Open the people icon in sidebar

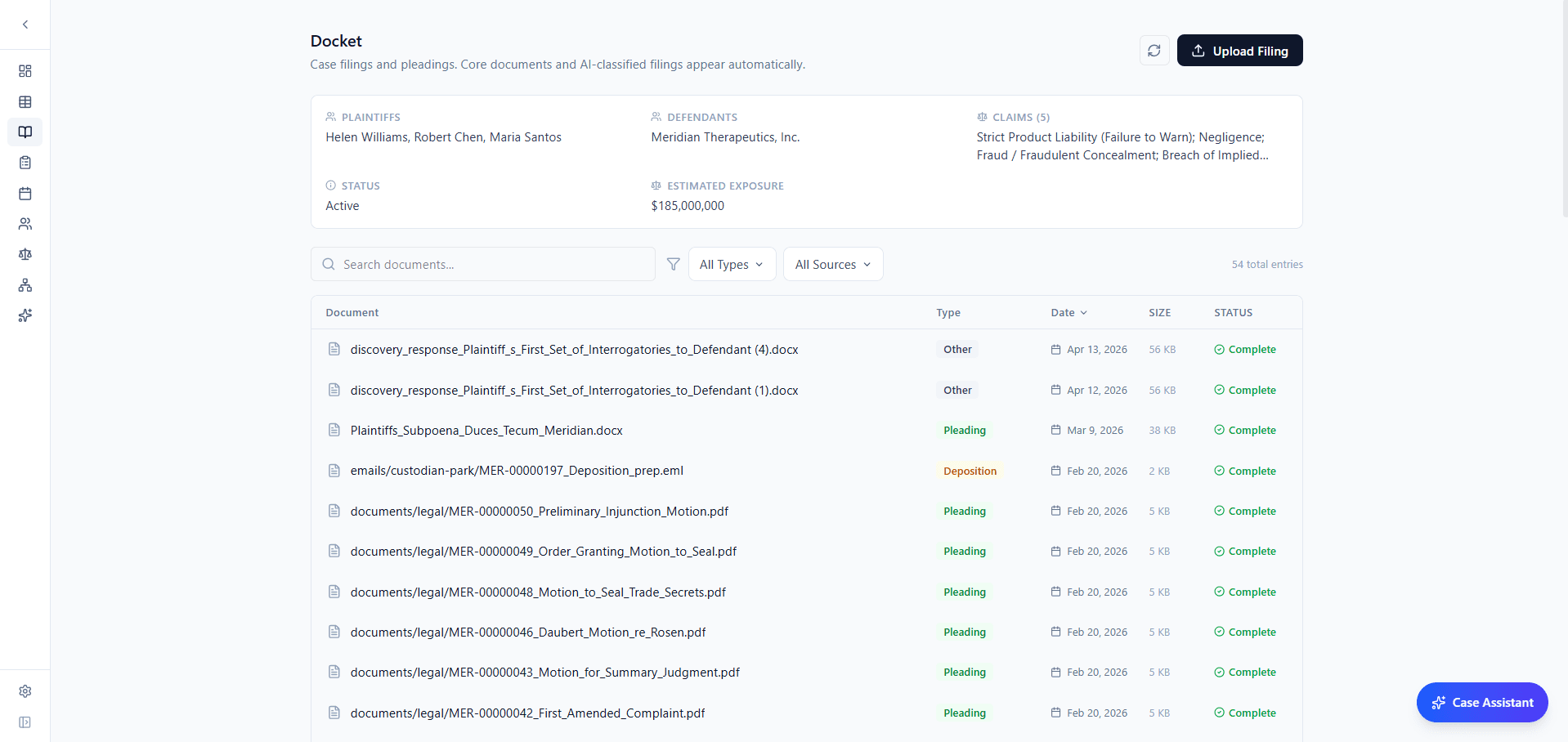[25, 224]
